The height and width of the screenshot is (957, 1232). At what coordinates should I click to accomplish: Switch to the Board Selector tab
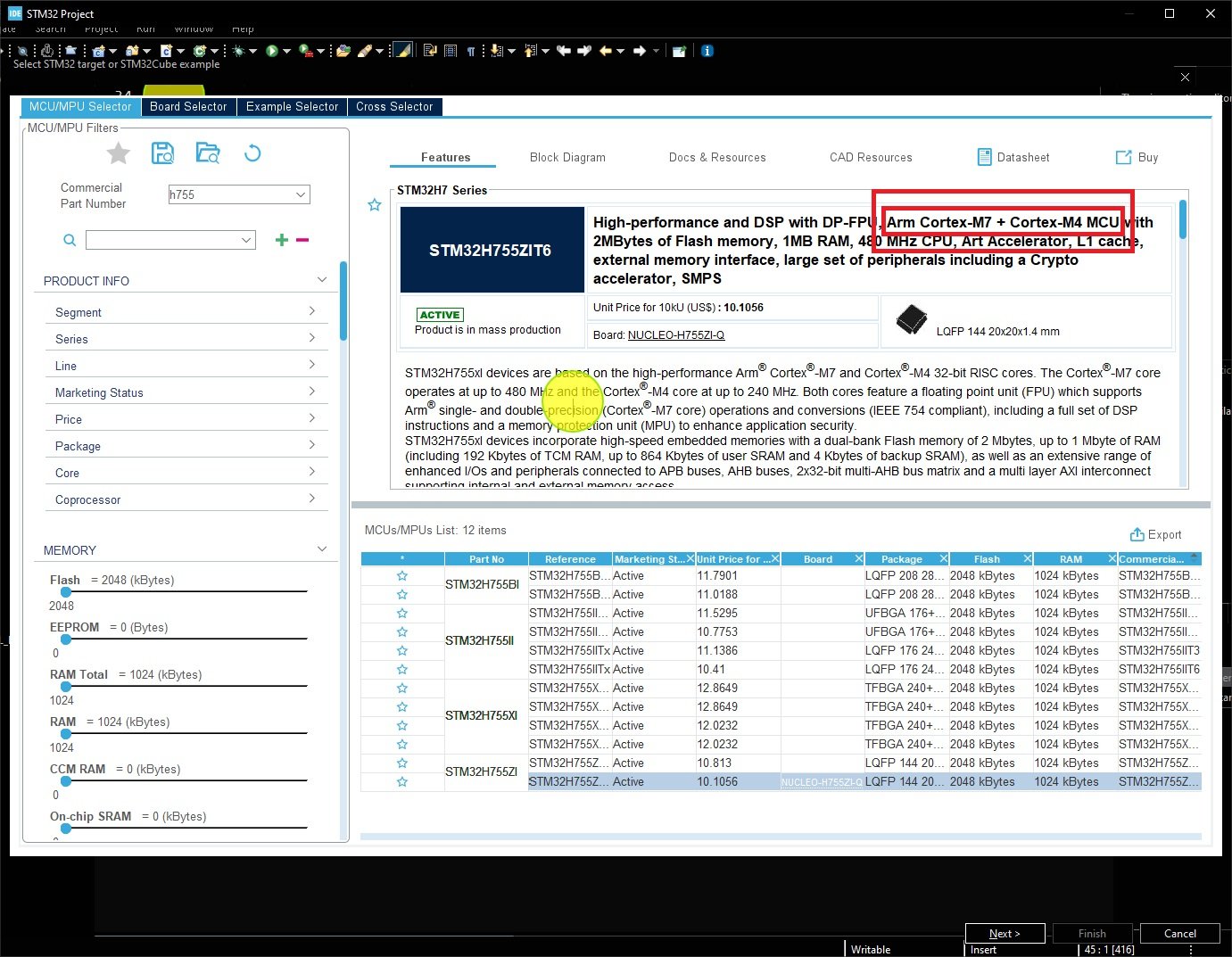pyautogui.click(x=188, y=106)
